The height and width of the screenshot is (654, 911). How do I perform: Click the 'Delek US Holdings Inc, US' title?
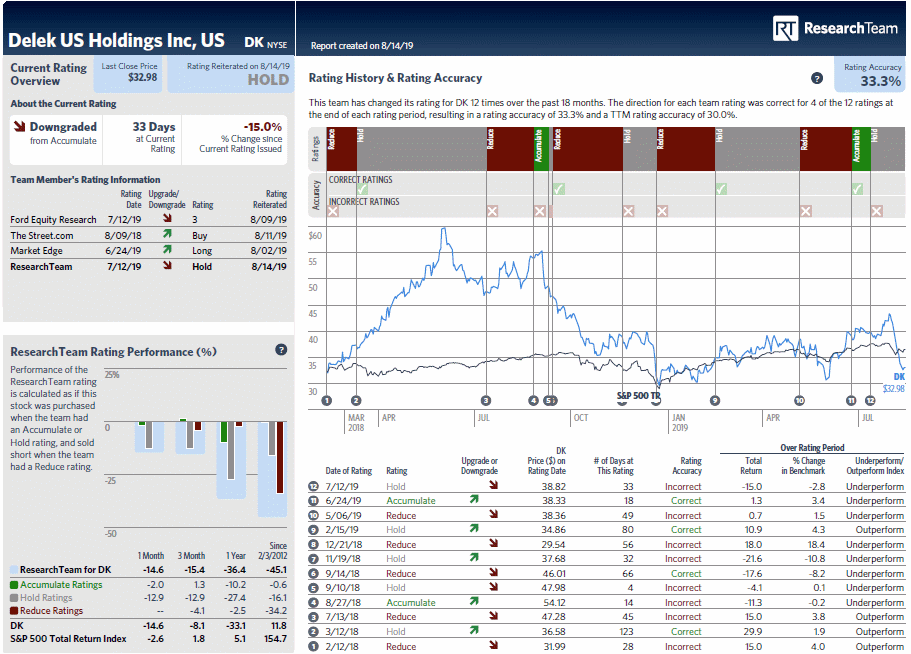point(116,40)
